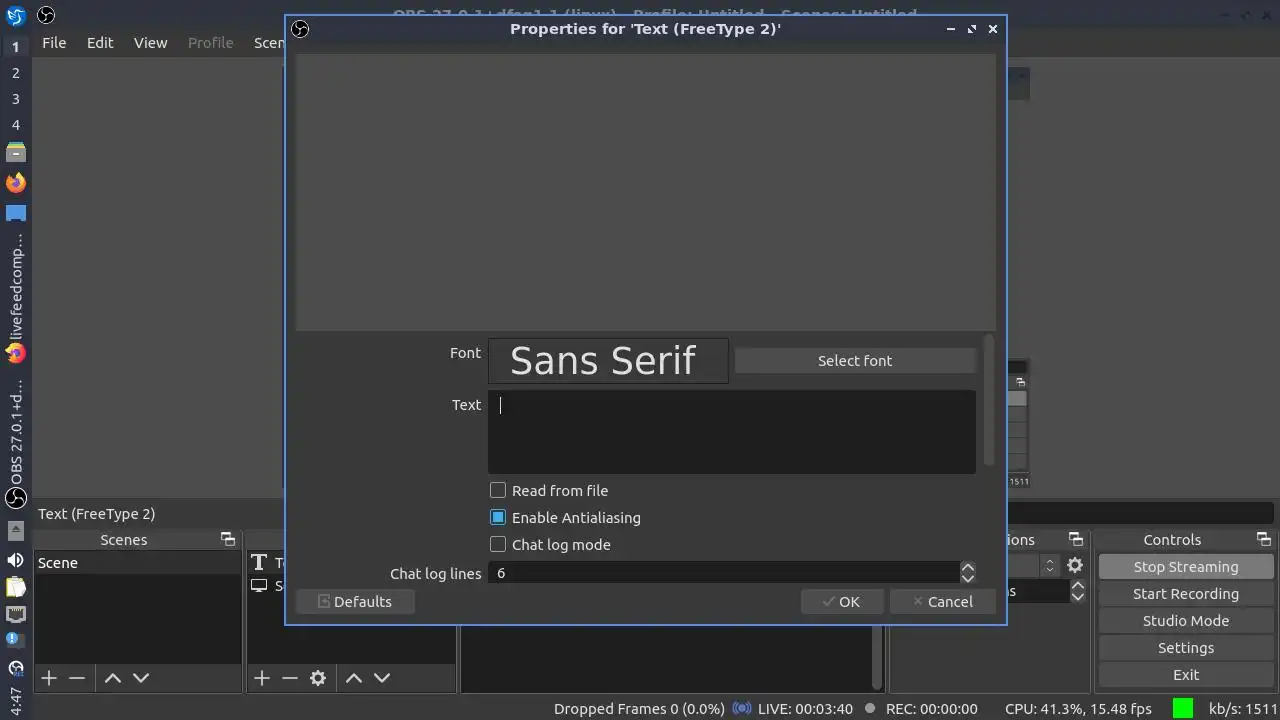Click the Dropped Frames status text
Viewport: 1280px width, 720px height.
click(x=639, y=709)
